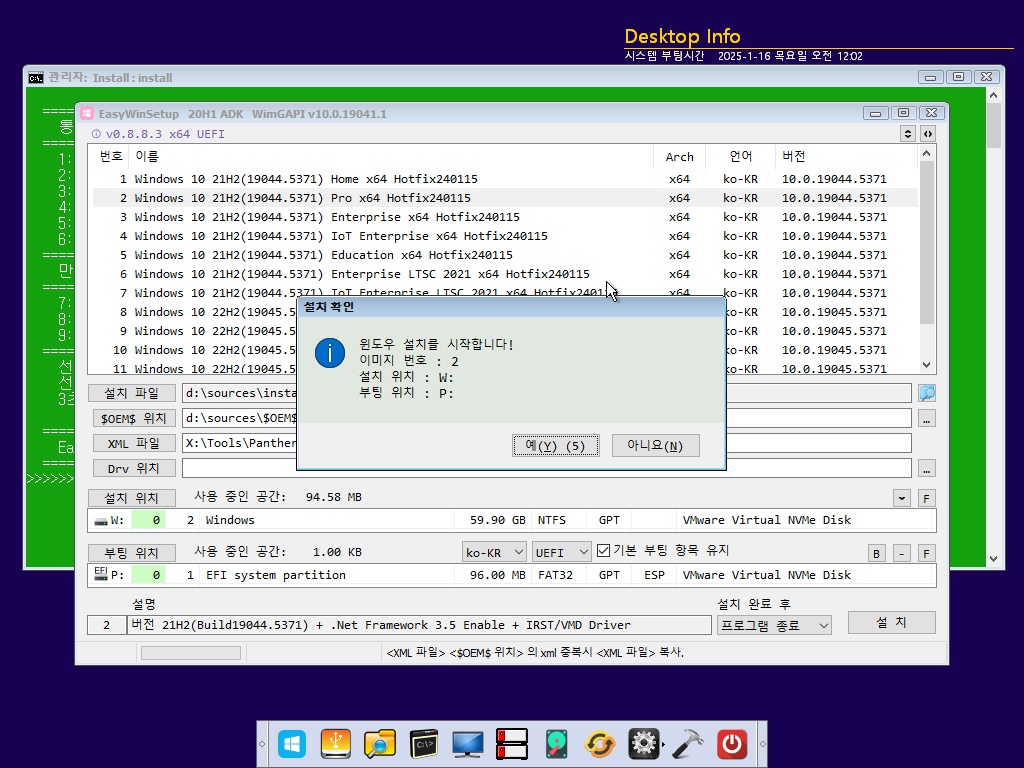This screenshot has width=1024, height=768.
Task: Click the orange sync arrows icon in dock
Action: tap(600, 744)
